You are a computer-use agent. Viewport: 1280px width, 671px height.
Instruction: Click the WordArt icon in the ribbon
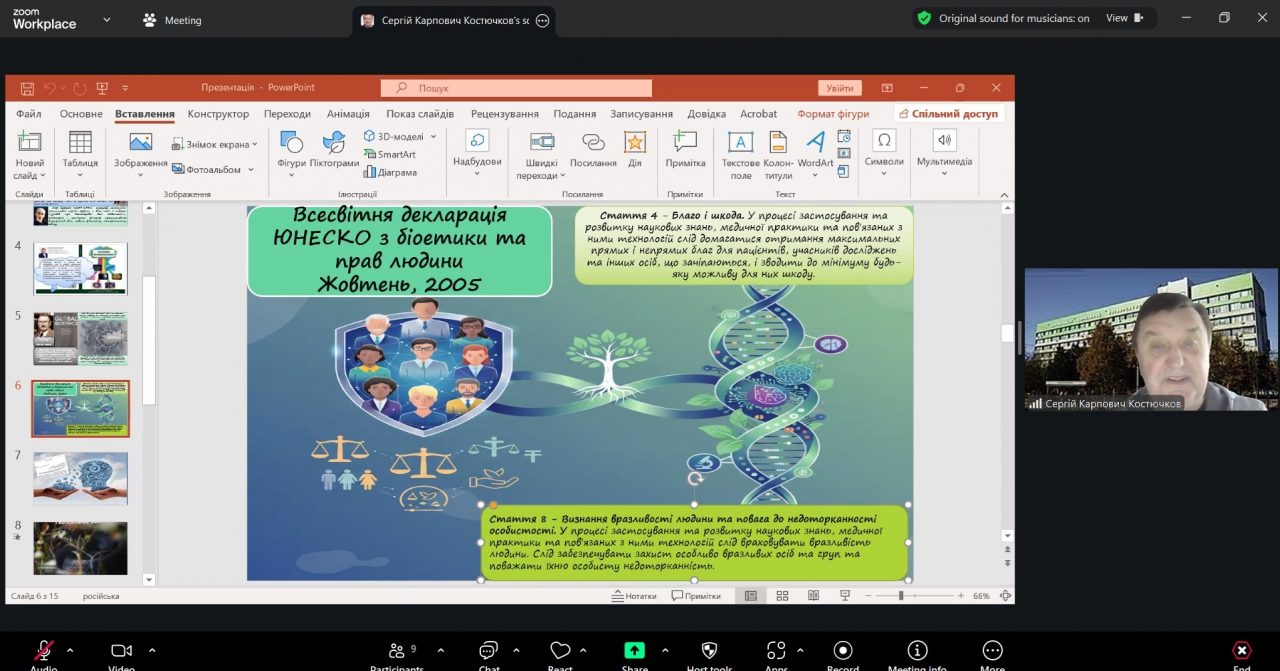tap(815, 142)
